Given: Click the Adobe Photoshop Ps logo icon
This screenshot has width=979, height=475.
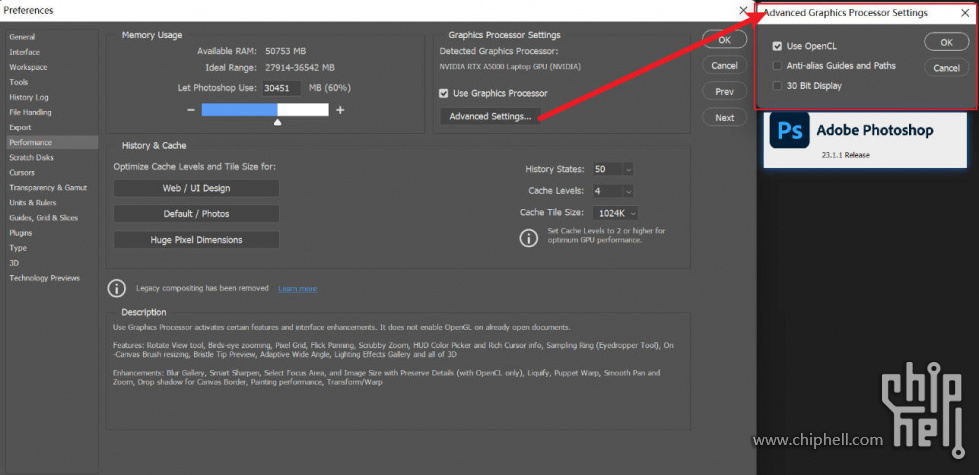Looking at the screenshot, I should point(789,130).
